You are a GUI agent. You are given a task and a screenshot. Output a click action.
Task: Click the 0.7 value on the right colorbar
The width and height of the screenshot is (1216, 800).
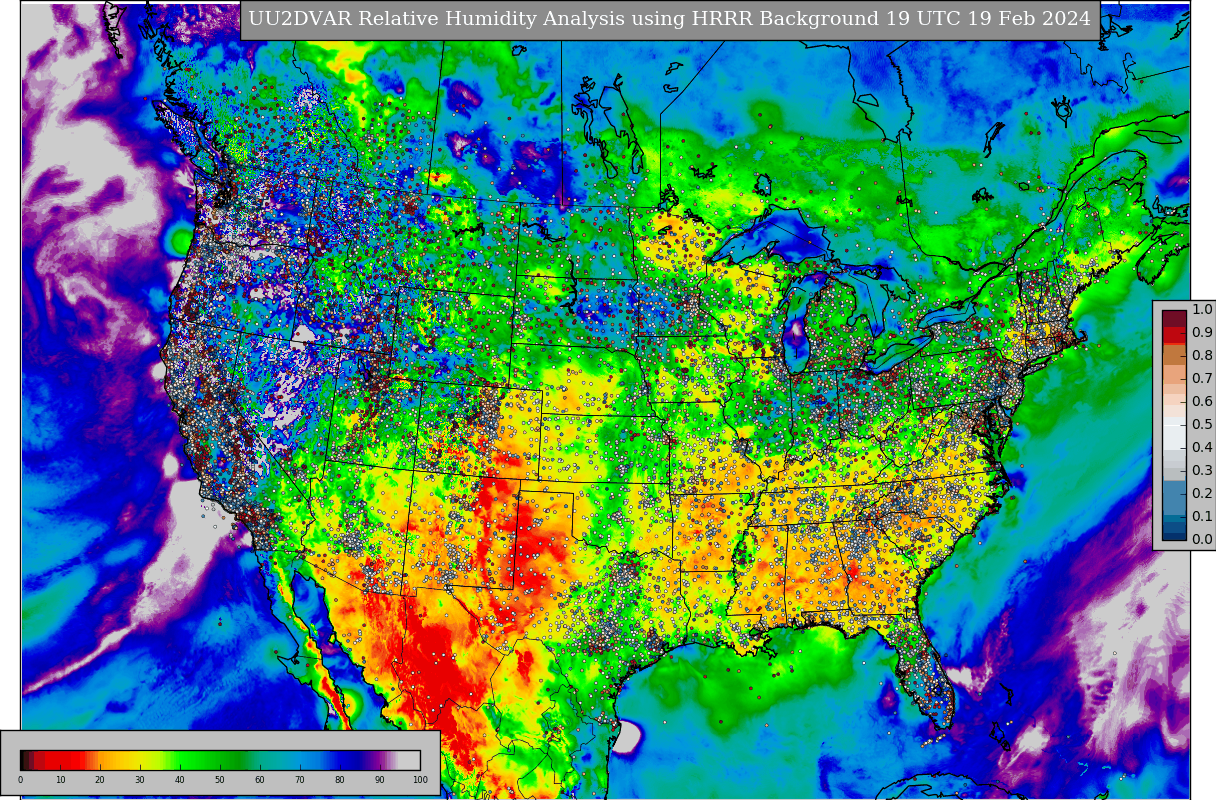click(1202, 379)
